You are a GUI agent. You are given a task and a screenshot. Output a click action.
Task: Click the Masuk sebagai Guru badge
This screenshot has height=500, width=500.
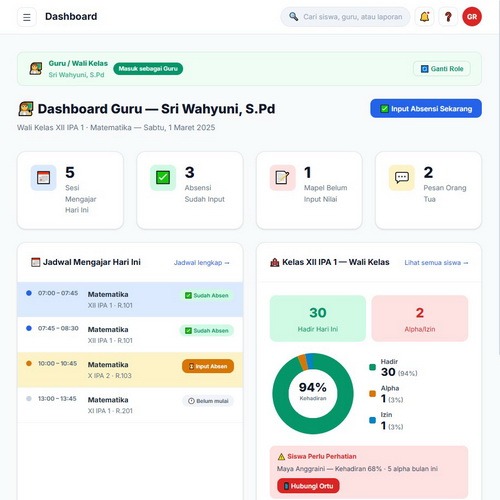click(x=148, y=69)
